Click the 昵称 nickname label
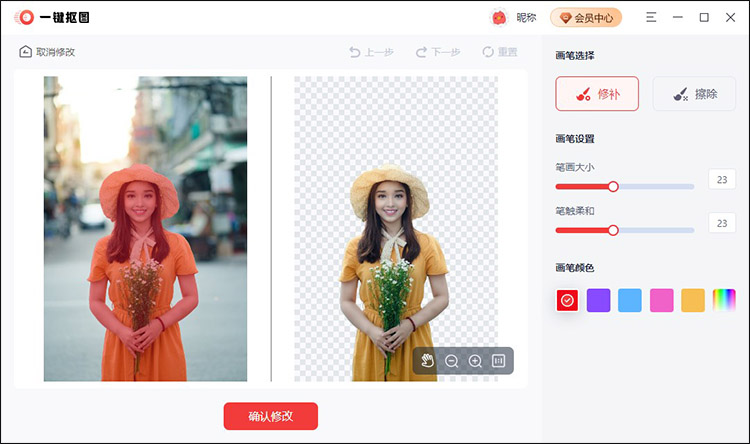This screenshot has height=444, width=750. 526,18
